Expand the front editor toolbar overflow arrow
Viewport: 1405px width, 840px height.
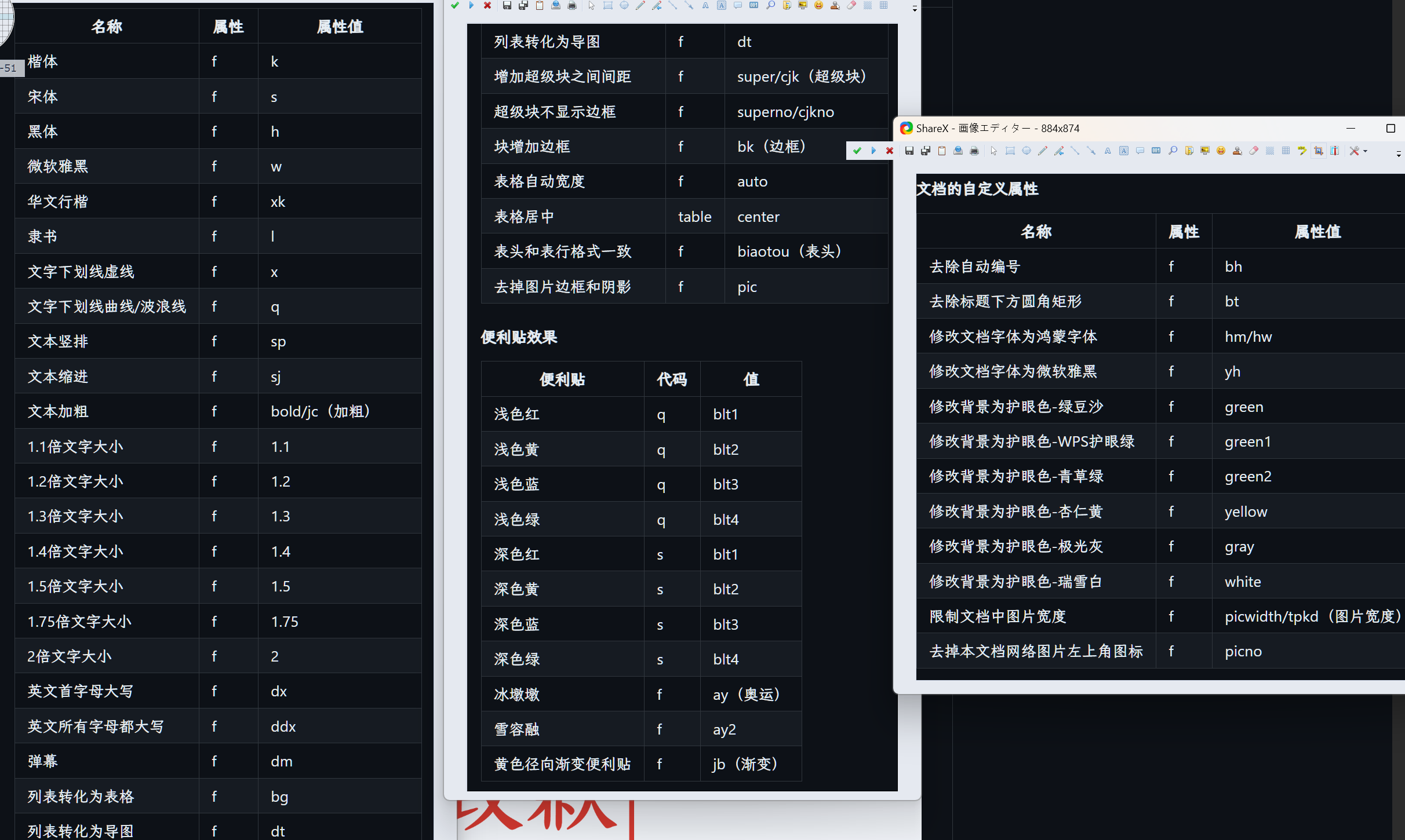(1399, 154)
